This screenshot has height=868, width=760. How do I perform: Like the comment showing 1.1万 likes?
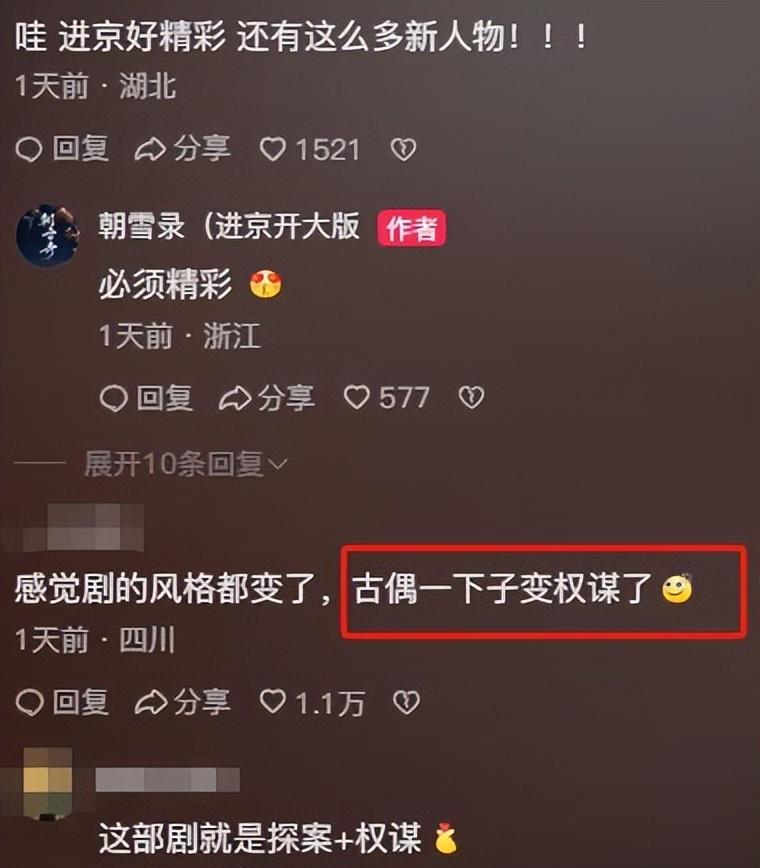point(312,702)
